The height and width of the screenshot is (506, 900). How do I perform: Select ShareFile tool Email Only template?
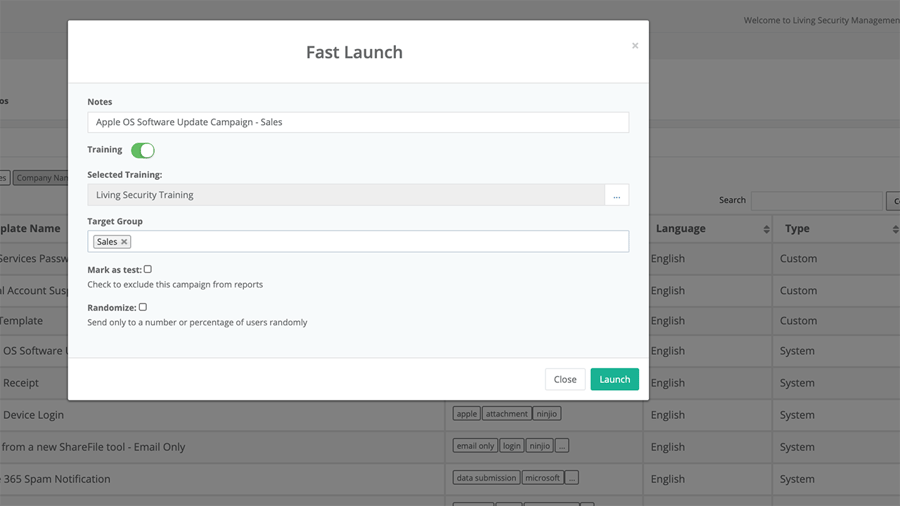point(93,447)
